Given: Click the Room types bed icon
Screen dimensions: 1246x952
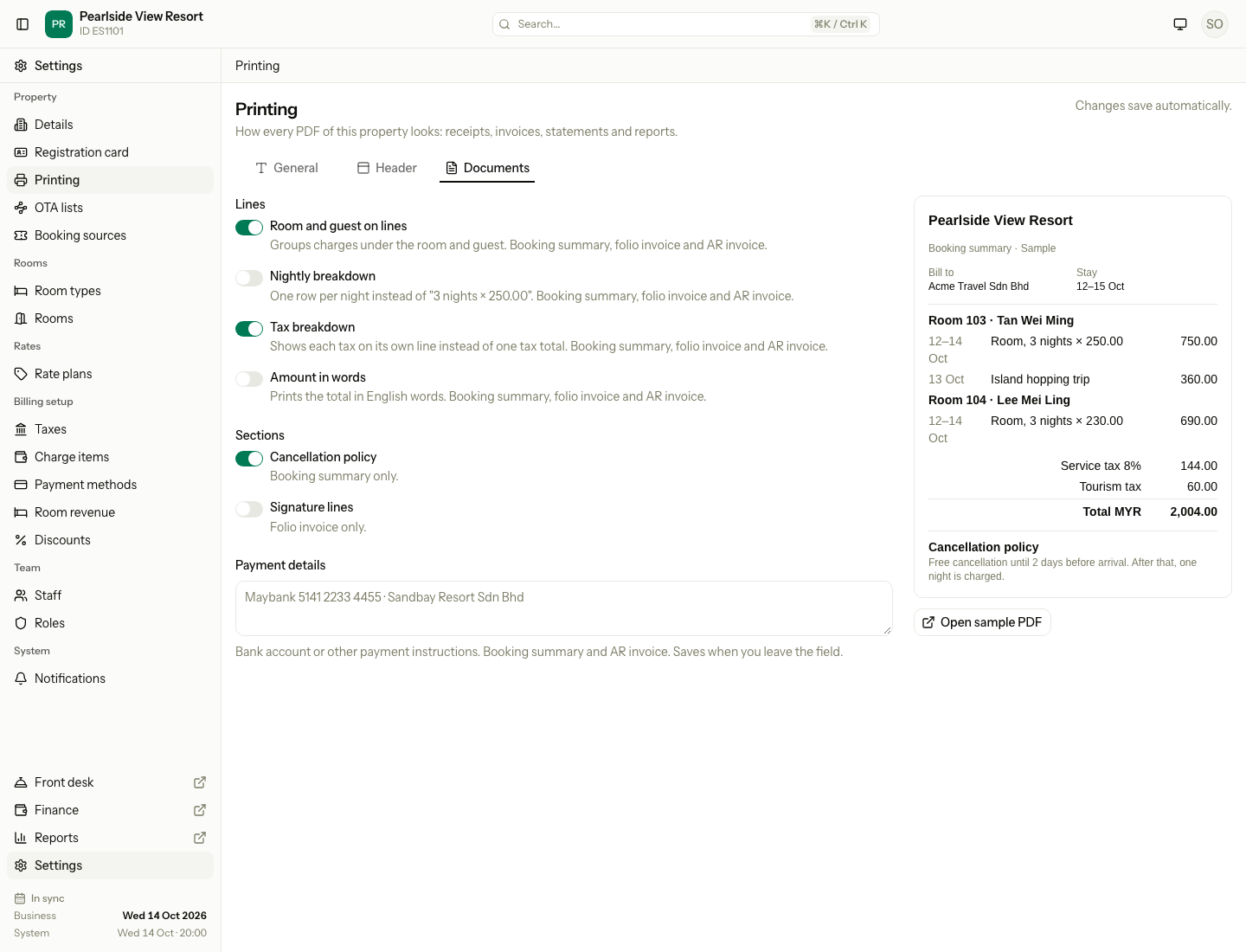Looking at the screenshot, I should (x=21, y=291).
